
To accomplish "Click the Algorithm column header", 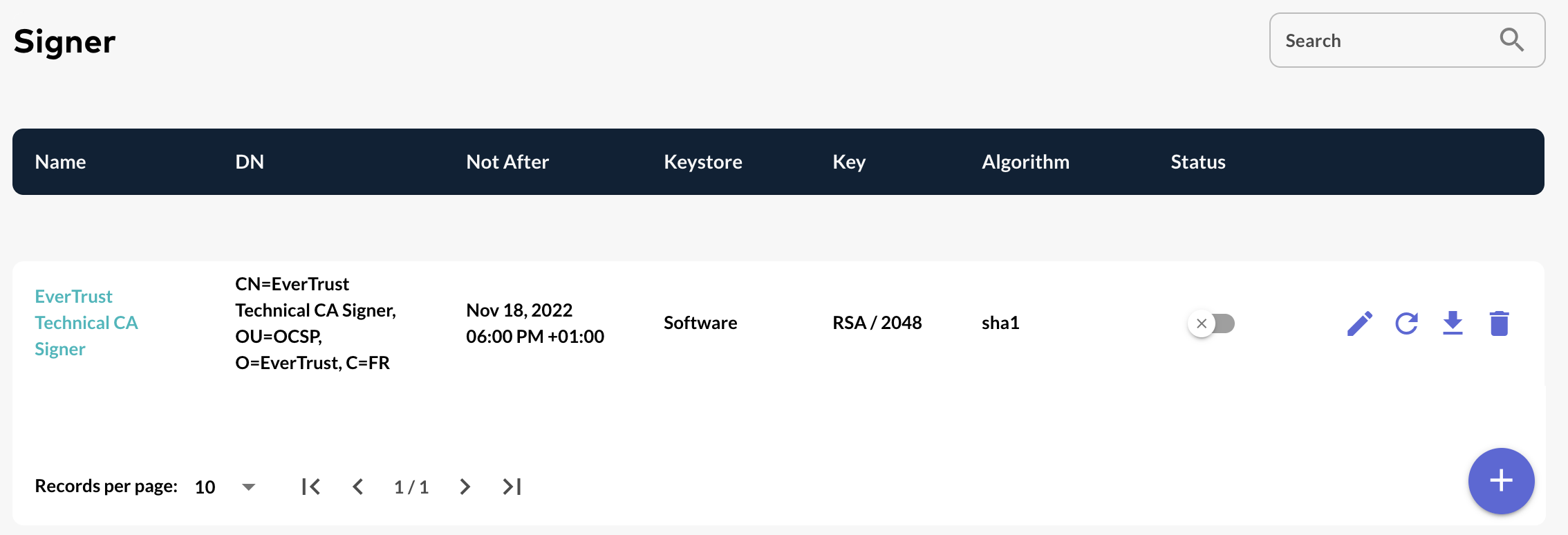I will pos(1025,161).
